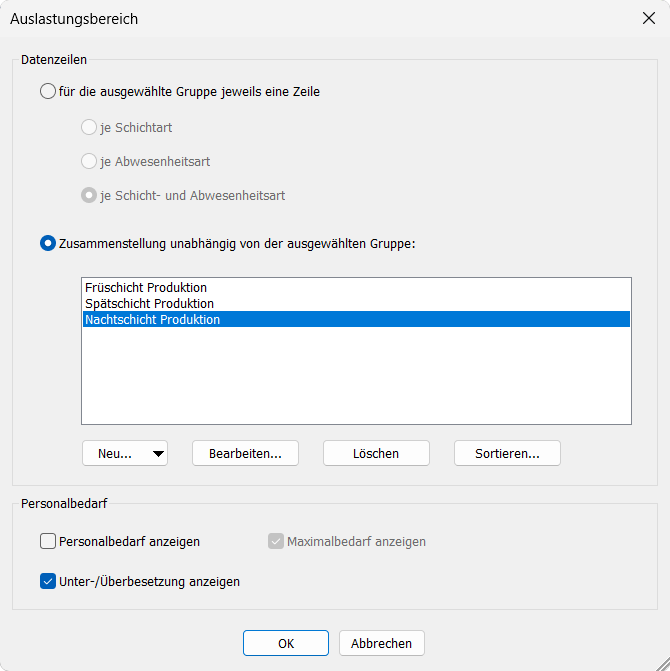
Task: Enable 'Personalbedarf anzeigen' checkbox
Action: 48,541
